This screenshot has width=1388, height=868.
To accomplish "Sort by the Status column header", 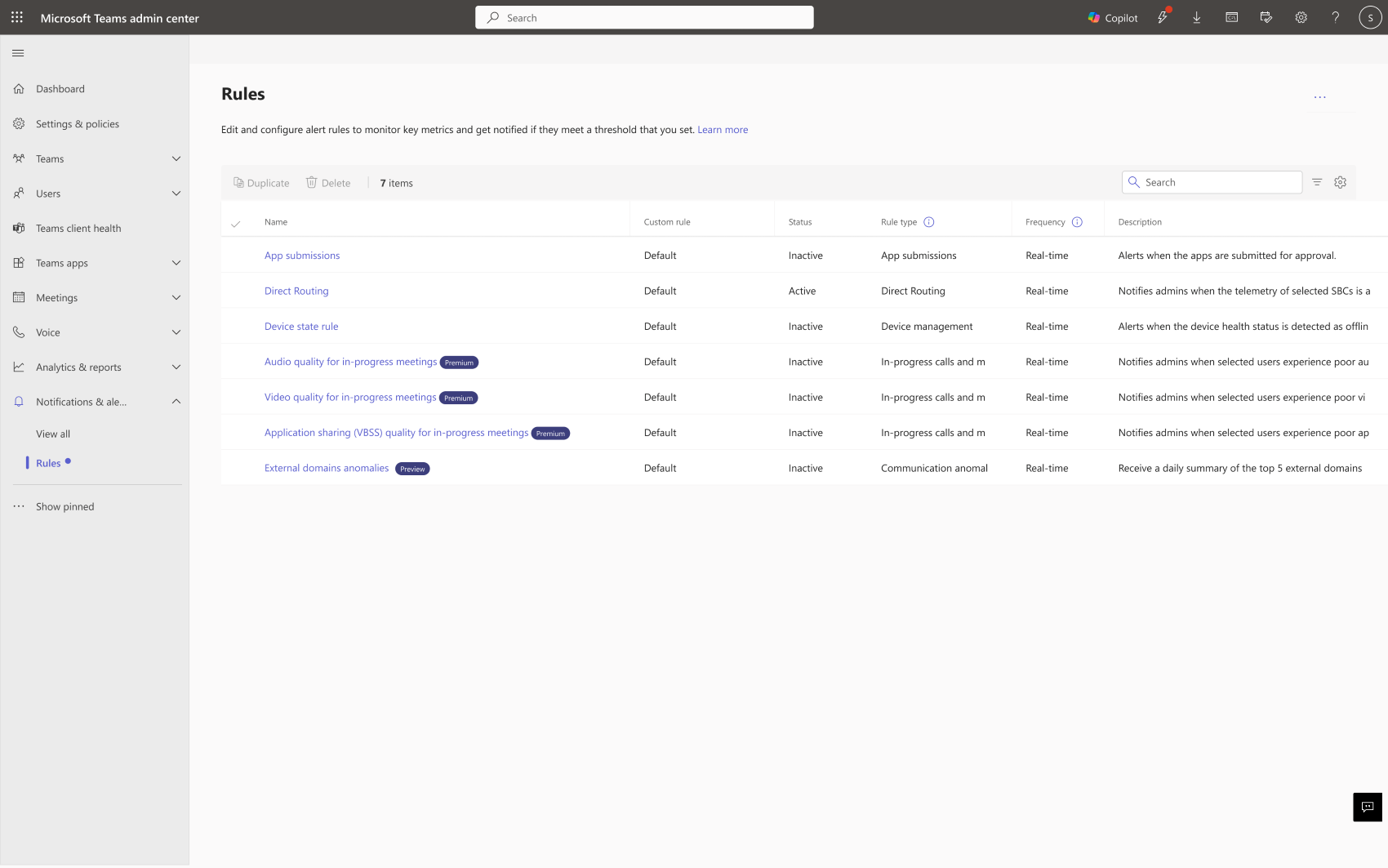I will pos(800,222).
